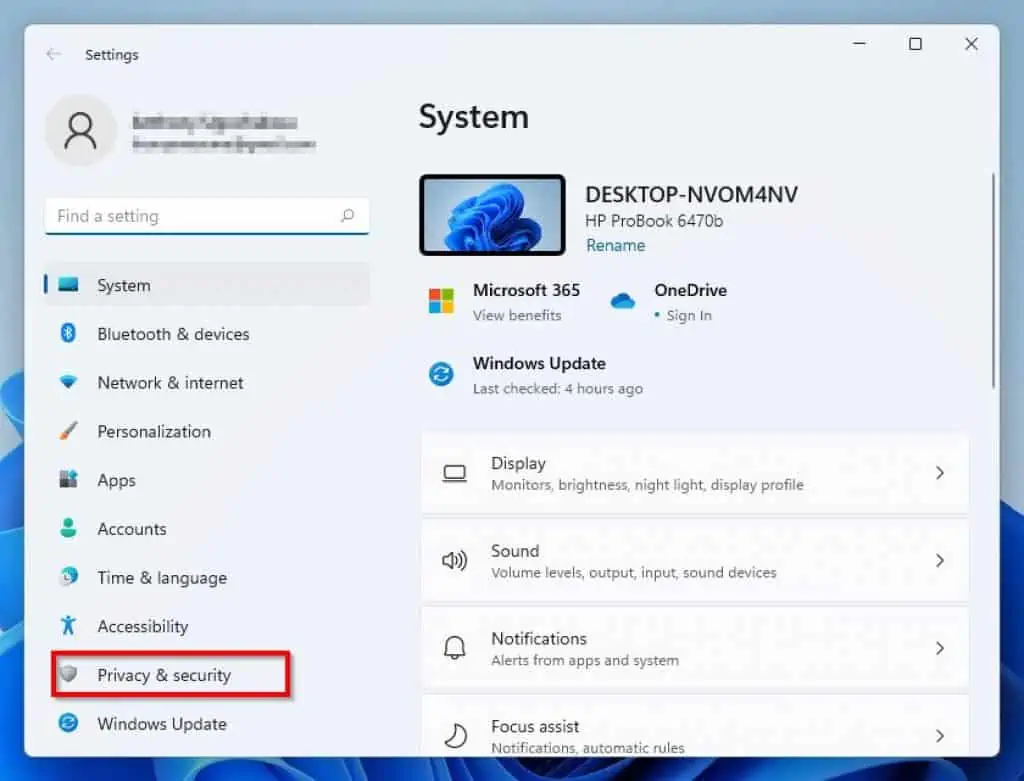This screenshot has width=1024, height=781.
Task: Click the Apps icon in sidebar
Action: click(x=68, y=480)
